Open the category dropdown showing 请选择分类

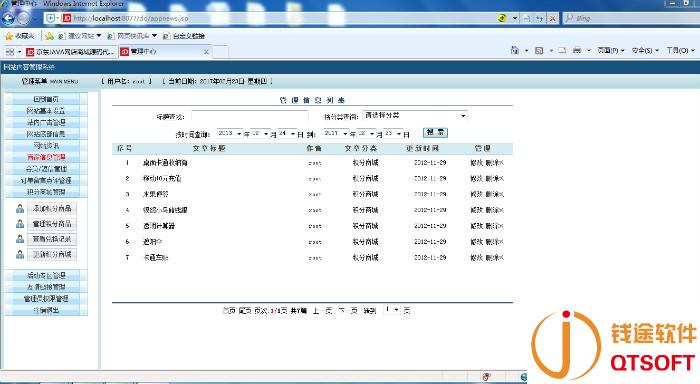415,116
